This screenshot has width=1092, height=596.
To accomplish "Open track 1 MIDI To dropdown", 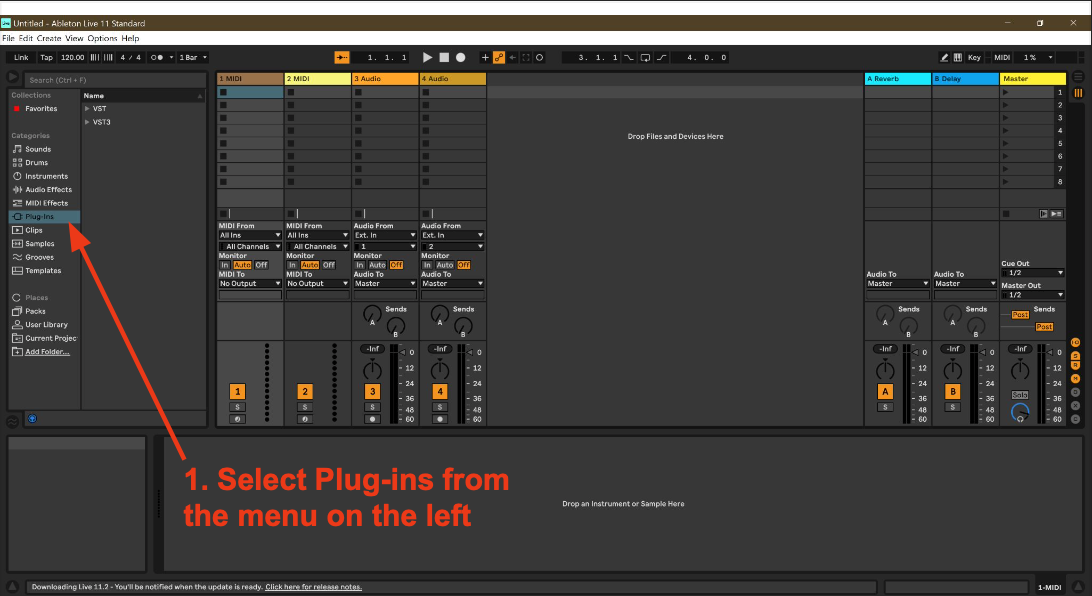I will click(x=250, y=284).
